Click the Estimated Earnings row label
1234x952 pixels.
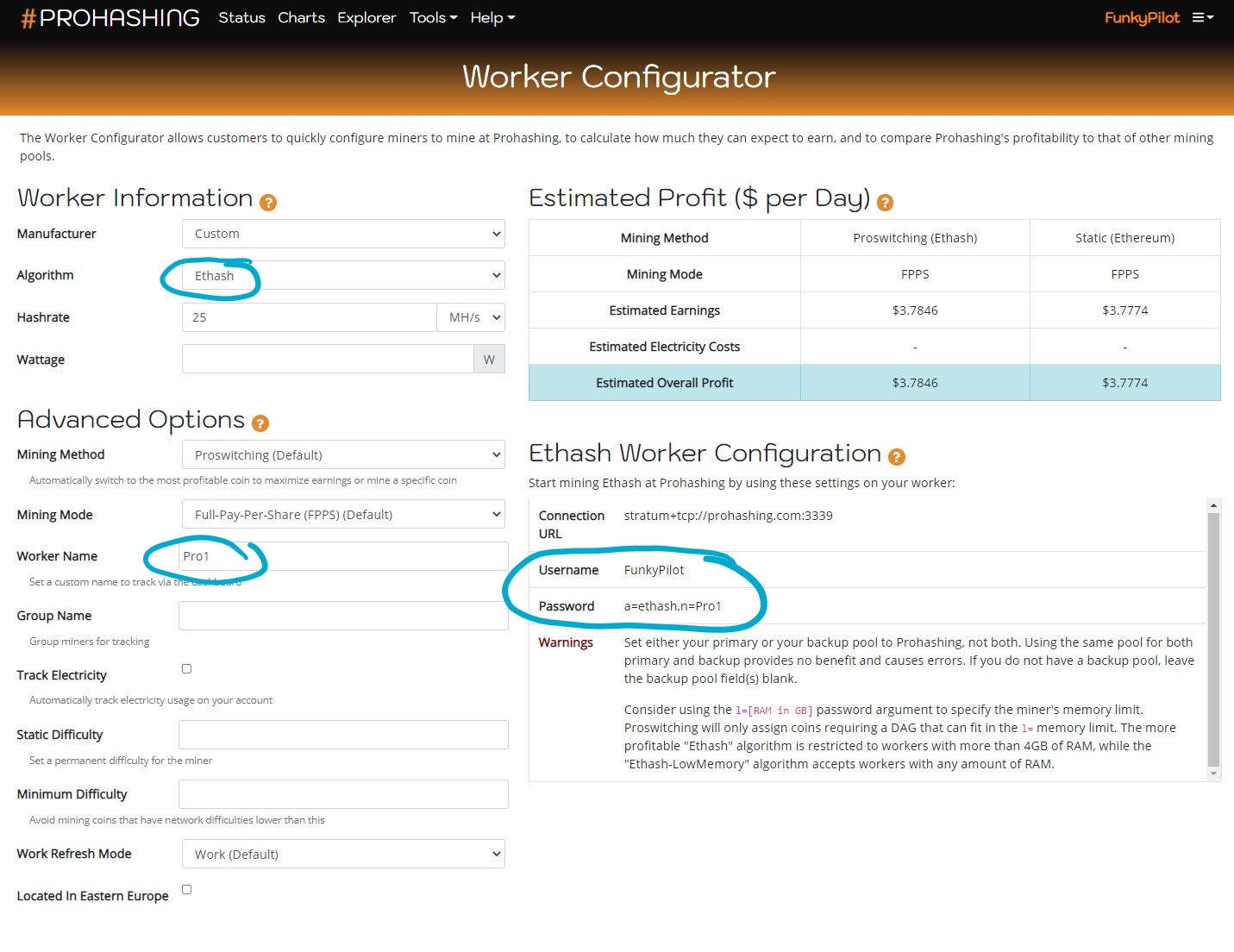[665, 310]
